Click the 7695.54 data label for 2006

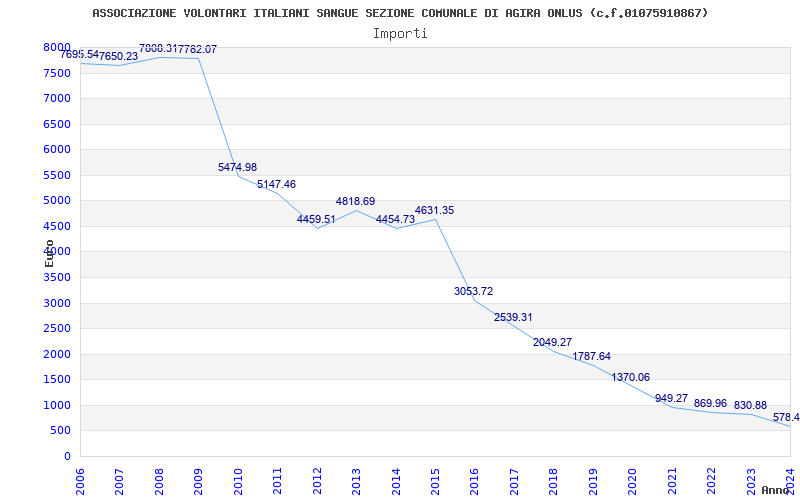pos(80,54)
